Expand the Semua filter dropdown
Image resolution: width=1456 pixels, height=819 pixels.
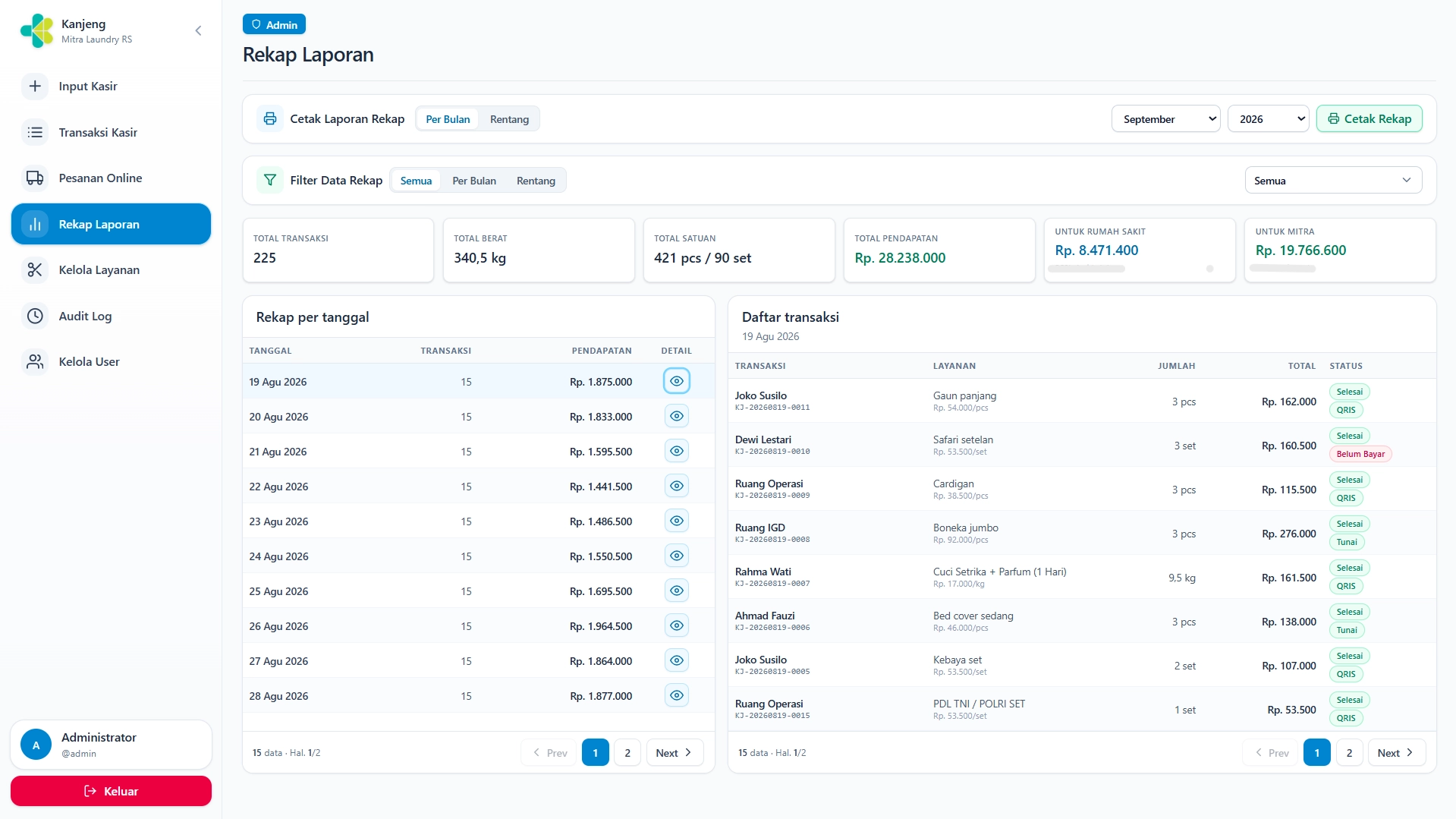1333,181
